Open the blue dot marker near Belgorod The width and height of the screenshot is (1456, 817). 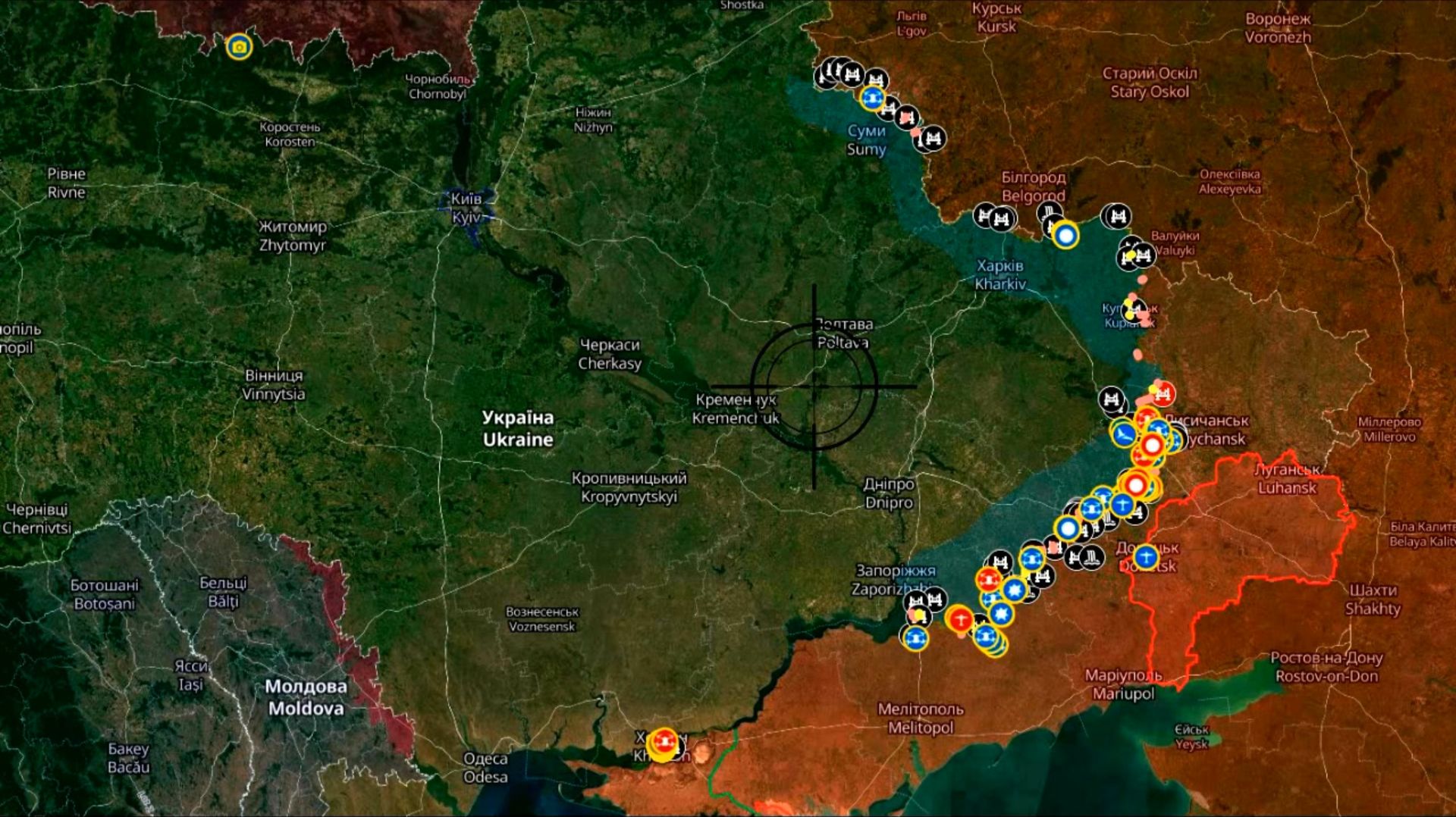(x=1066, y=235)
